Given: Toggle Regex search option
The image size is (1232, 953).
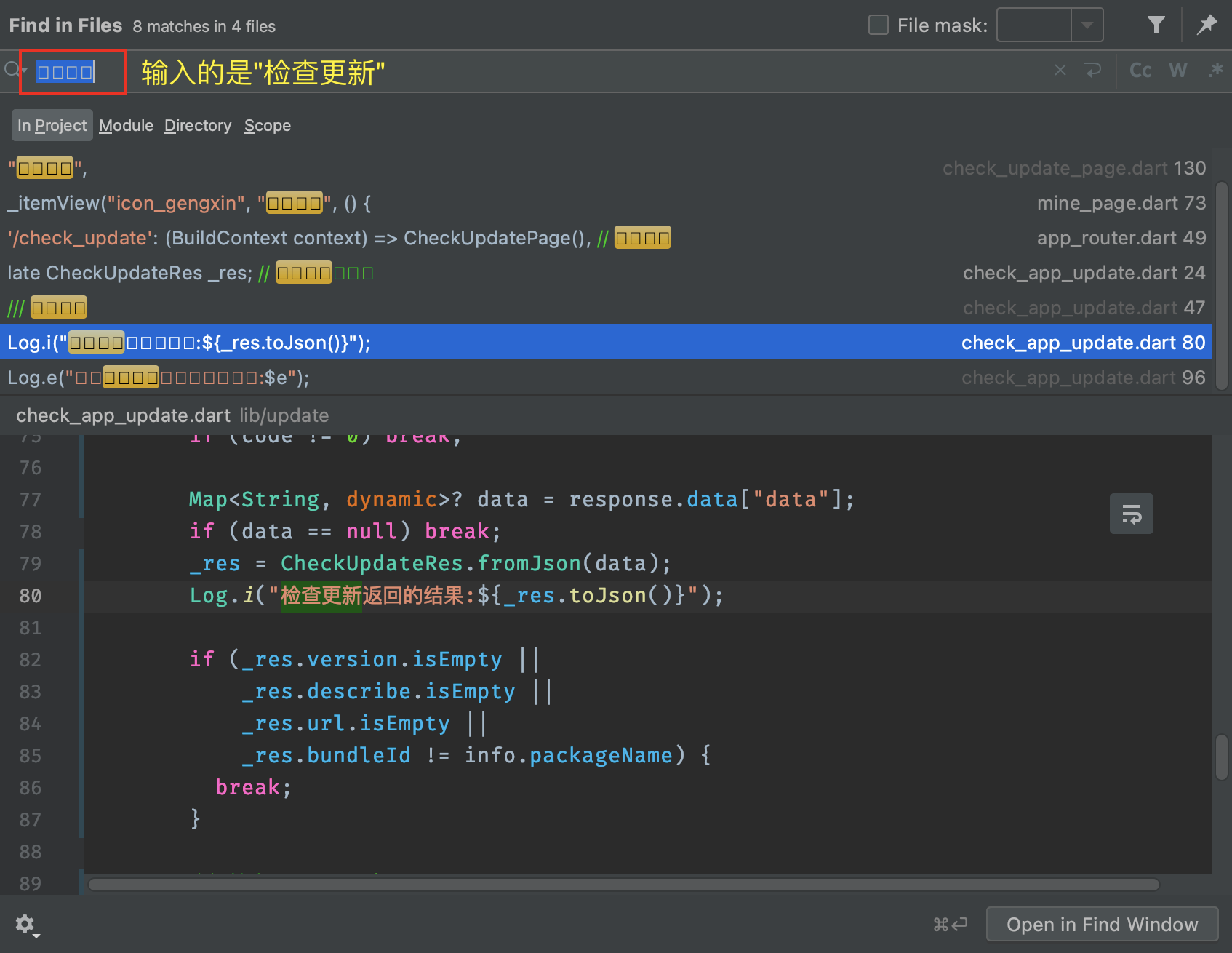Looking at the screenshot, I should click(1215, 71).
